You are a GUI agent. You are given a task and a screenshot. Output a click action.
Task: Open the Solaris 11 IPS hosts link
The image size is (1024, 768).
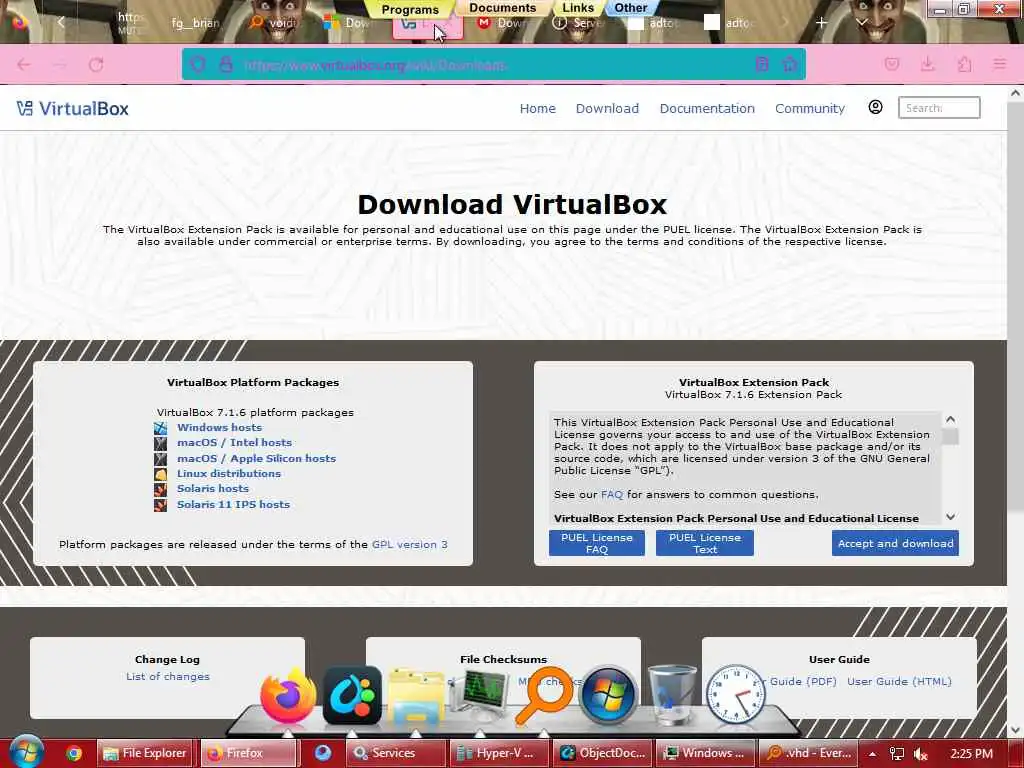[233, 504]
